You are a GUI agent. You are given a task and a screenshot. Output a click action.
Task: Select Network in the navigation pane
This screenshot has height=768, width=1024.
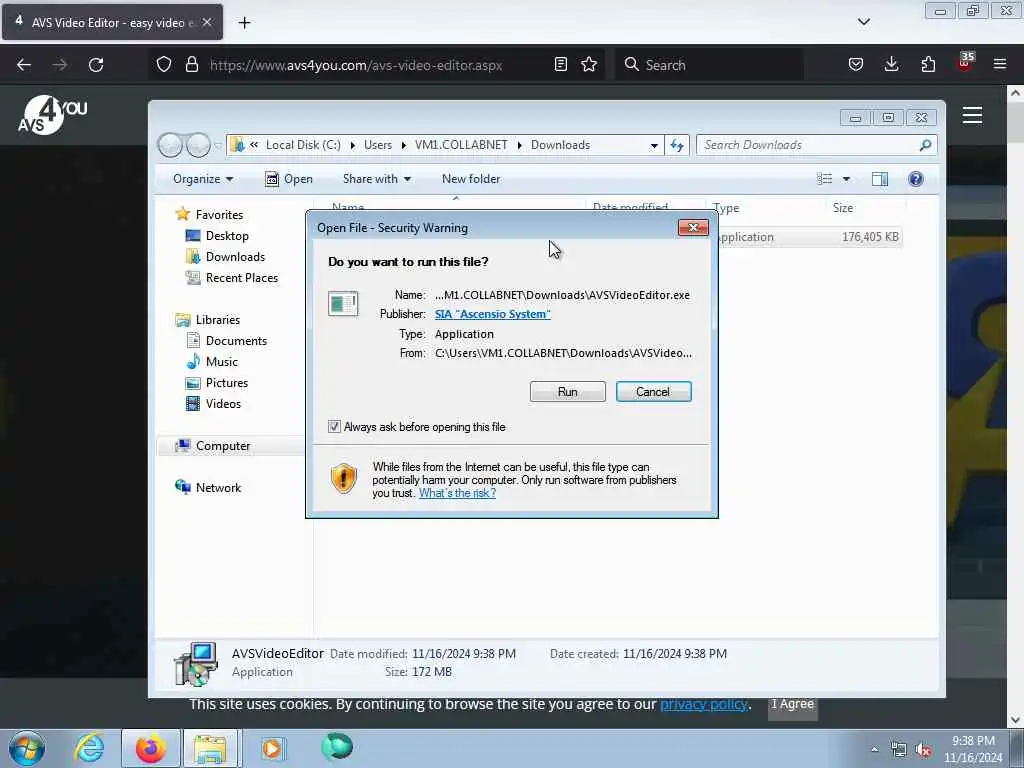(x=218, y=488)
